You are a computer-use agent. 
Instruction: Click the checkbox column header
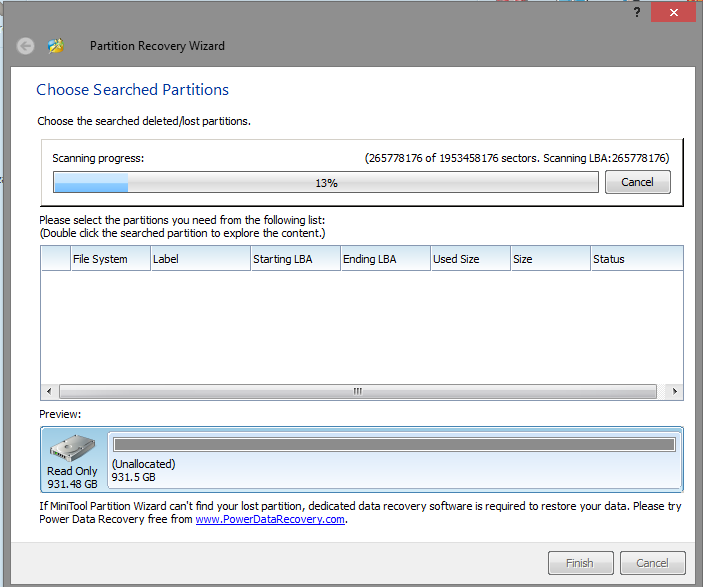pos(56,259)
